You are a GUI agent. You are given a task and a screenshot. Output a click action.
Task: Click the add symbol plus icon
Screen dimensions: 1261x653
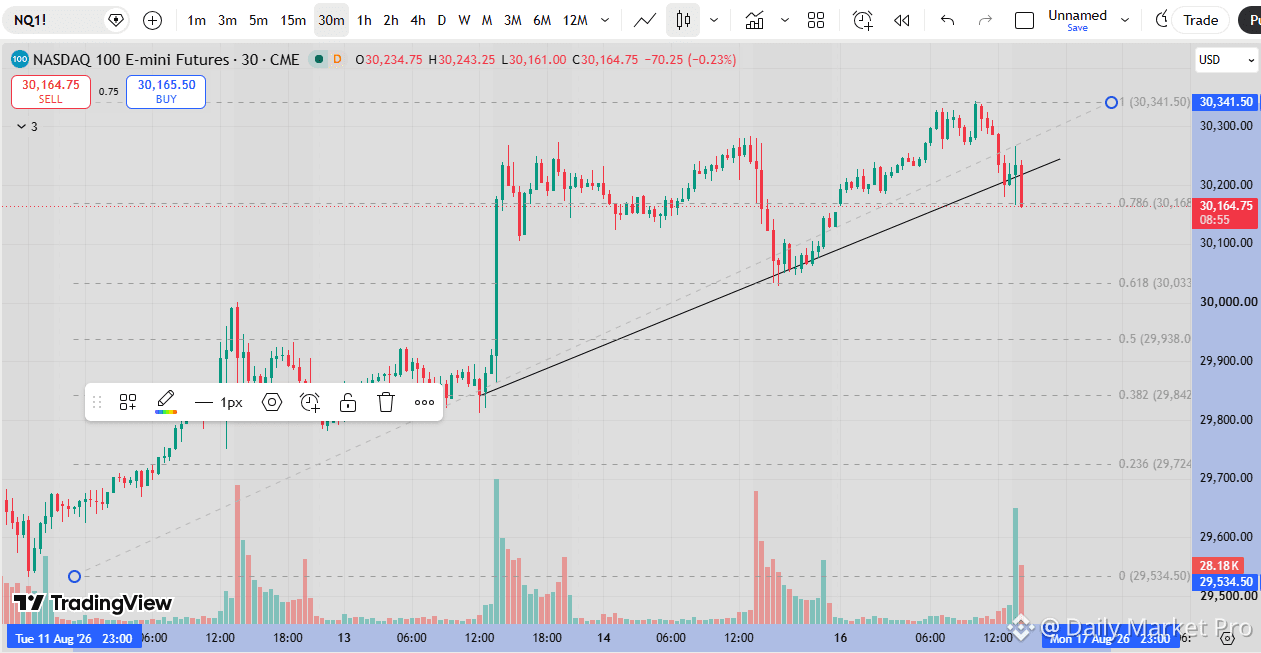click(152, 20)
